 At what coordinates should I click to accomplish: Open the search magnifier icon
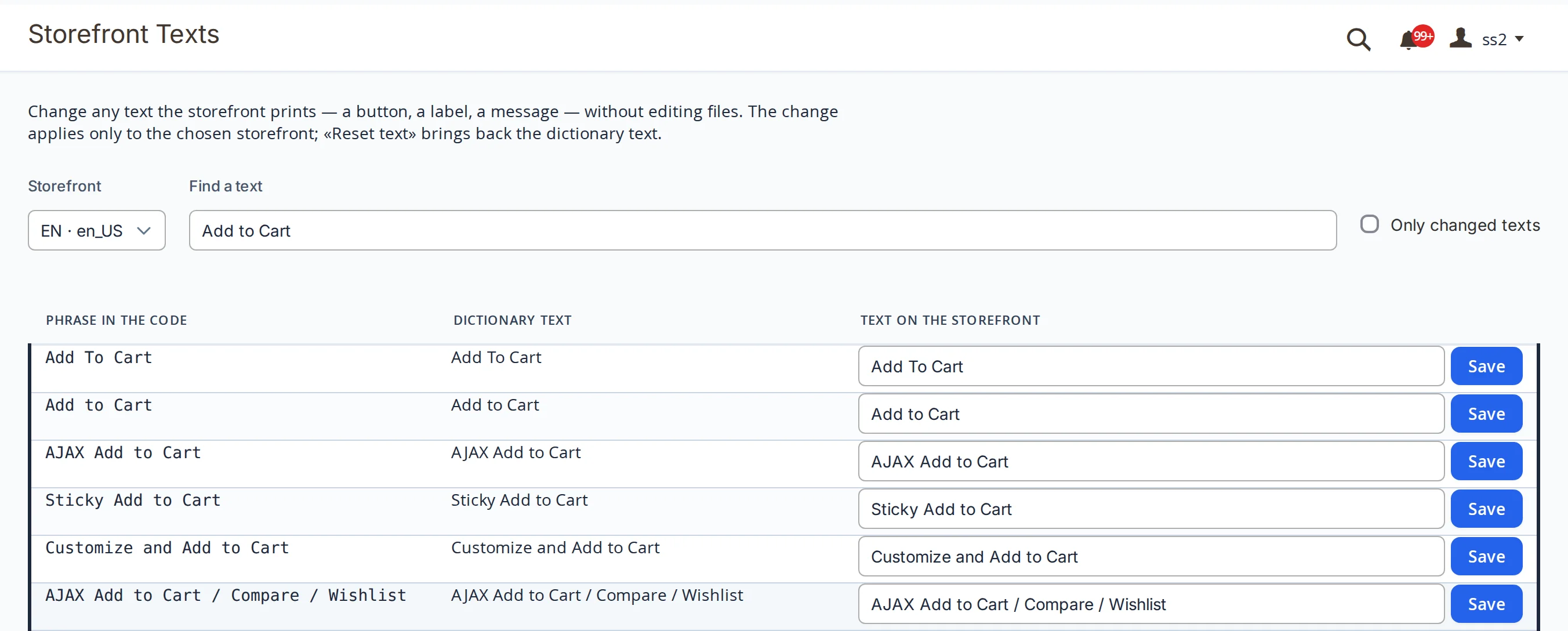(1358, 39)
